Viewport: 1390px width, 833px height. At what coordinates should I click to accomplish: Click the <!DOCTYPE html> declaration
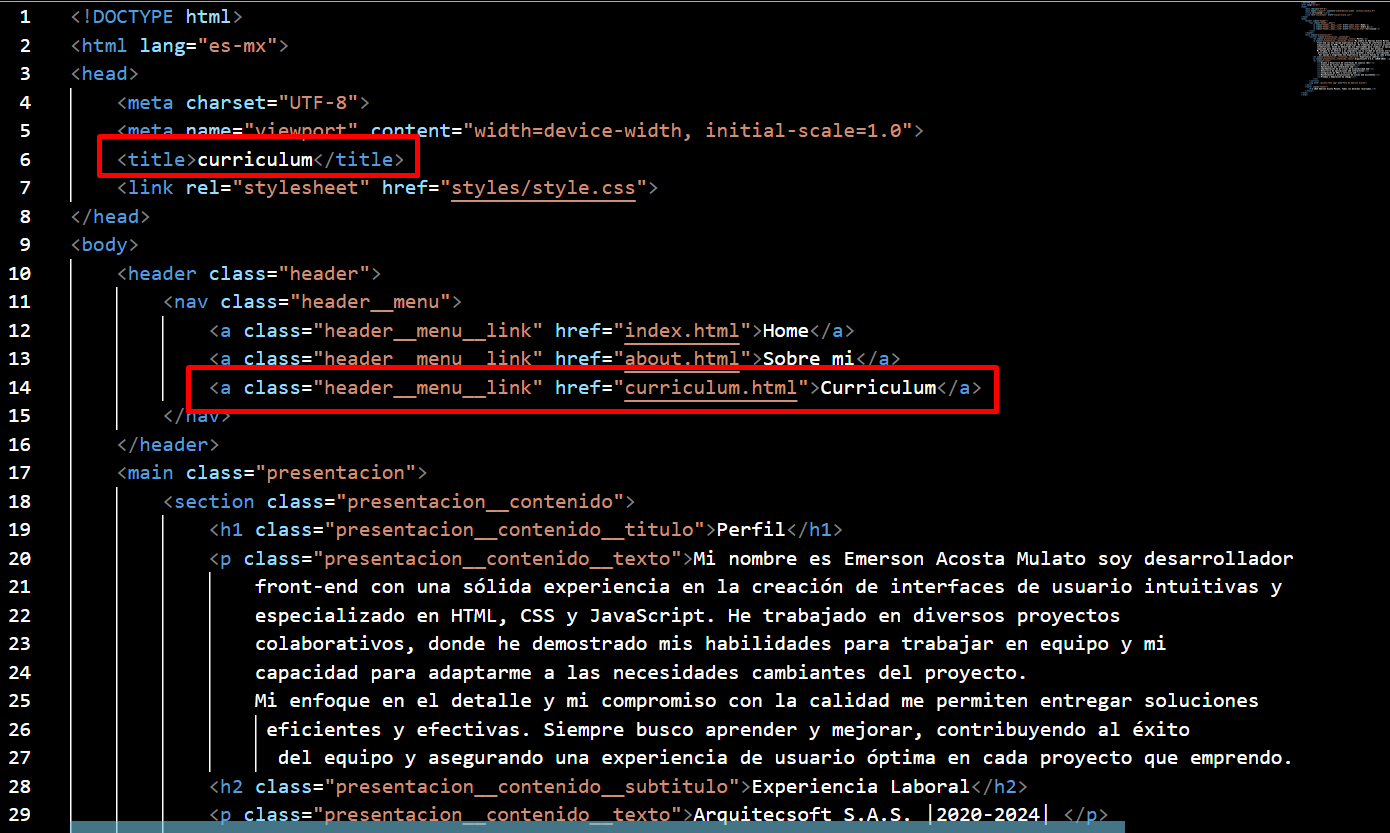click(x=156, y=17)
